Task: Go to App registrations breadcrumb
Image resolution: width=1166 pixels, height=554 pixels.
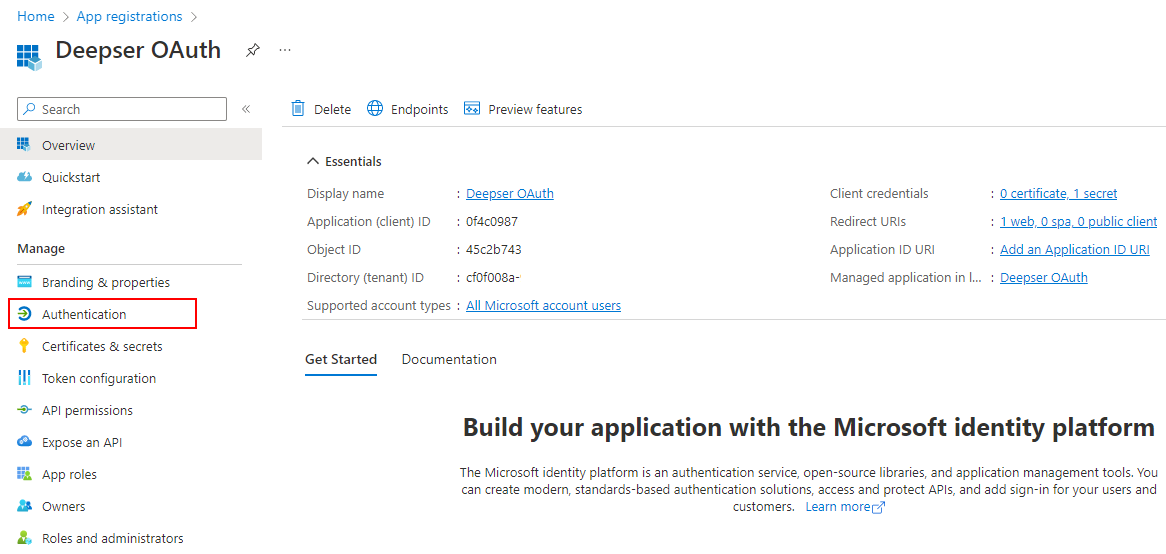Action: [129, 16]
